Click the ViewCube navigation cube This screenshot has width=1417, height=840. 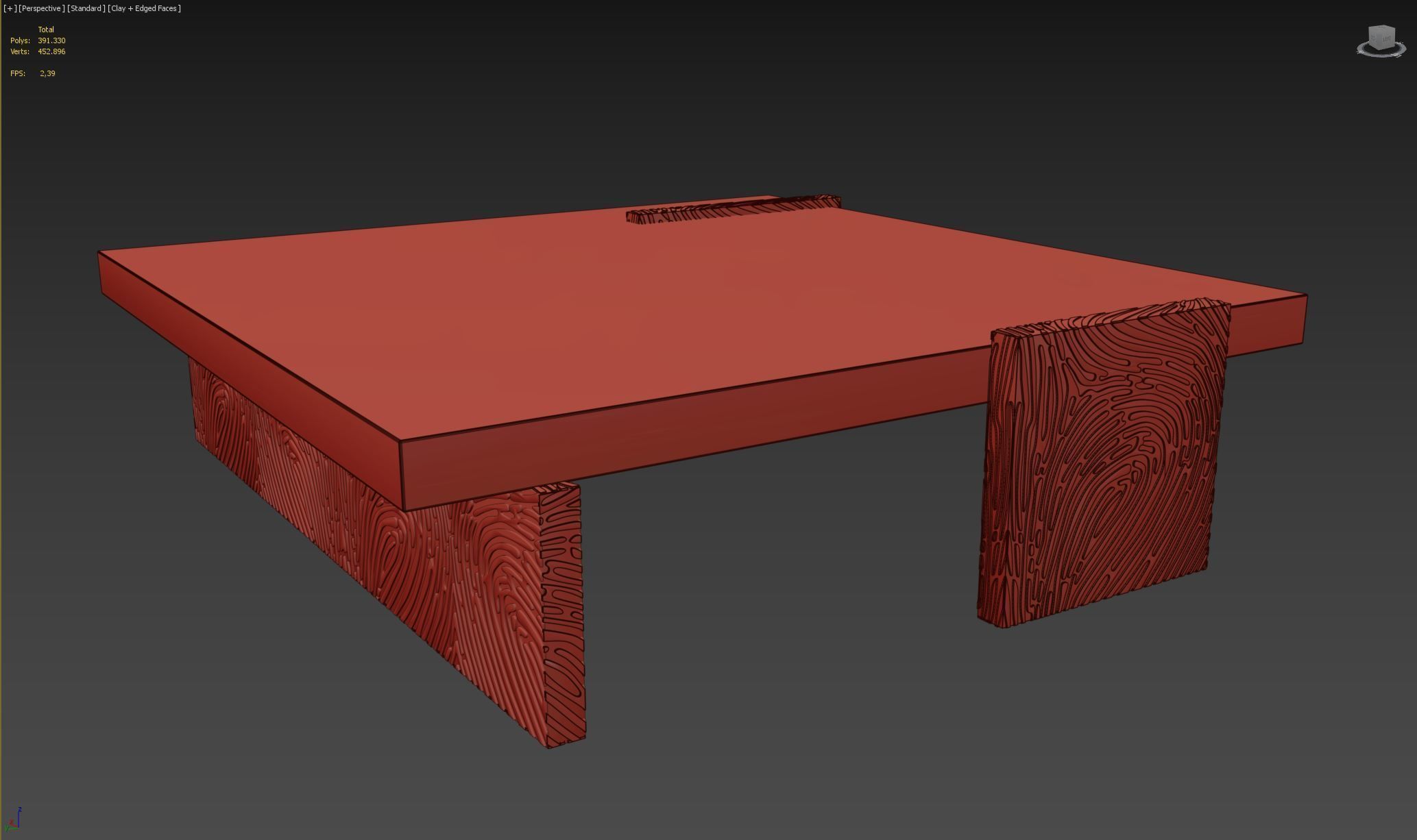(1381, 37)
